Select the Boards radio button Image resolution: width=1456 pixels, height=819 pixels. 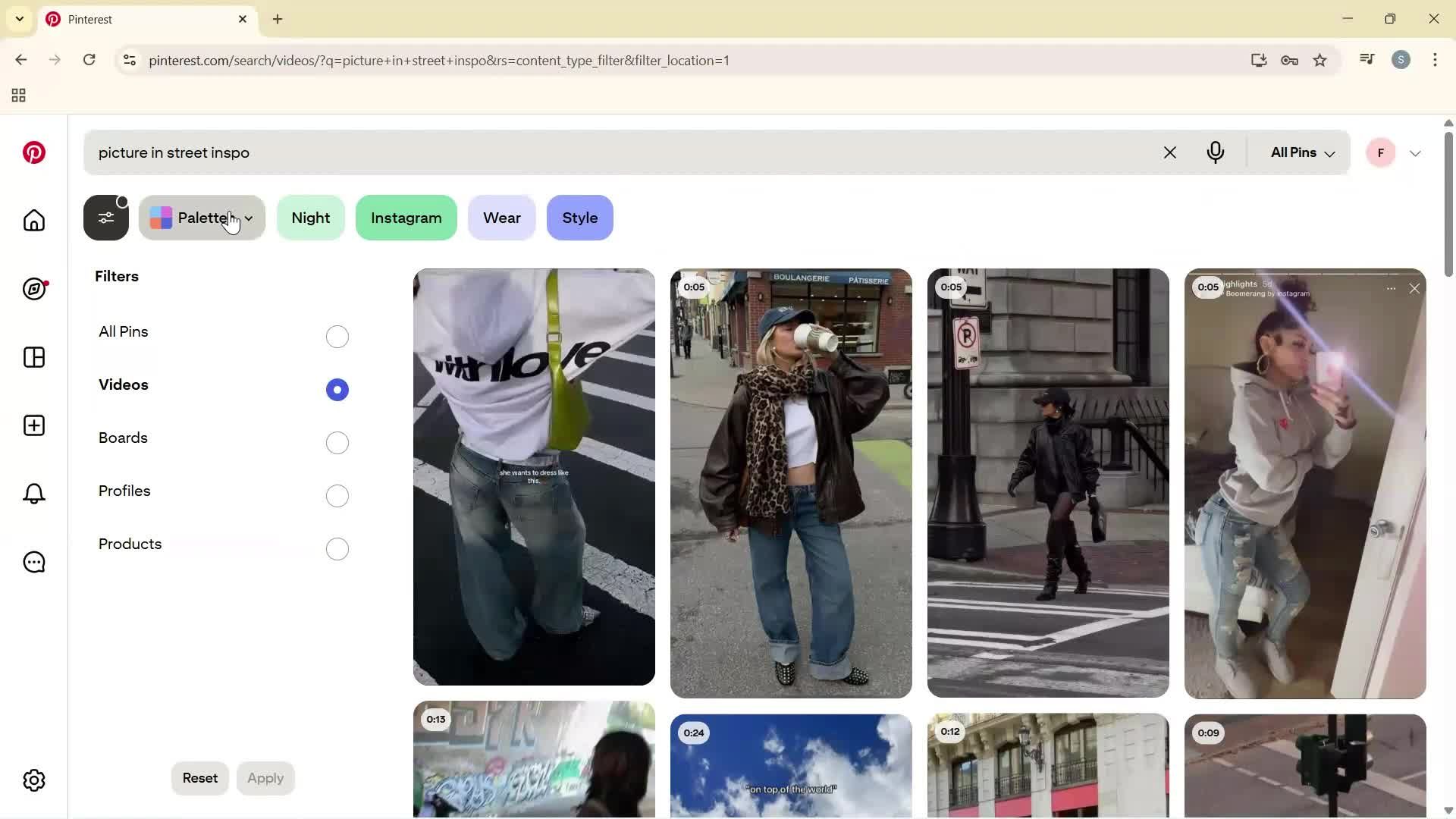(337, 442)
